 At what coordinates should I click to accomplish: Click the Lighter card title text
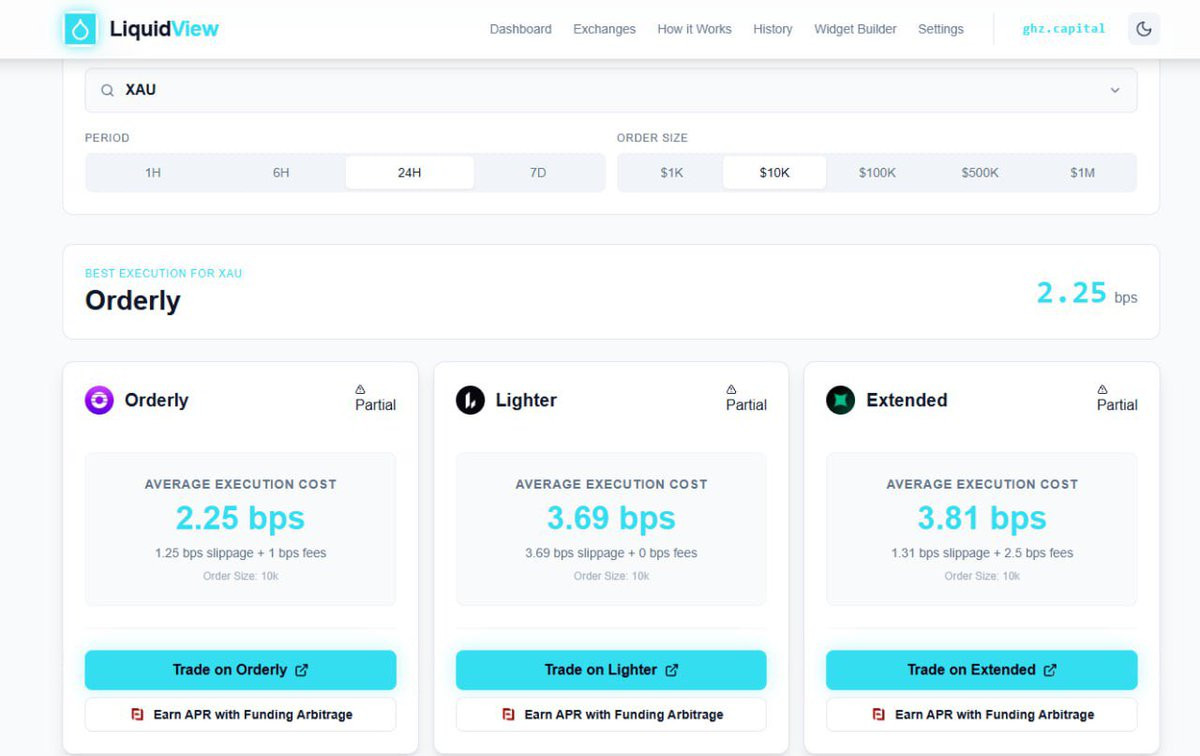click(526, 400)
